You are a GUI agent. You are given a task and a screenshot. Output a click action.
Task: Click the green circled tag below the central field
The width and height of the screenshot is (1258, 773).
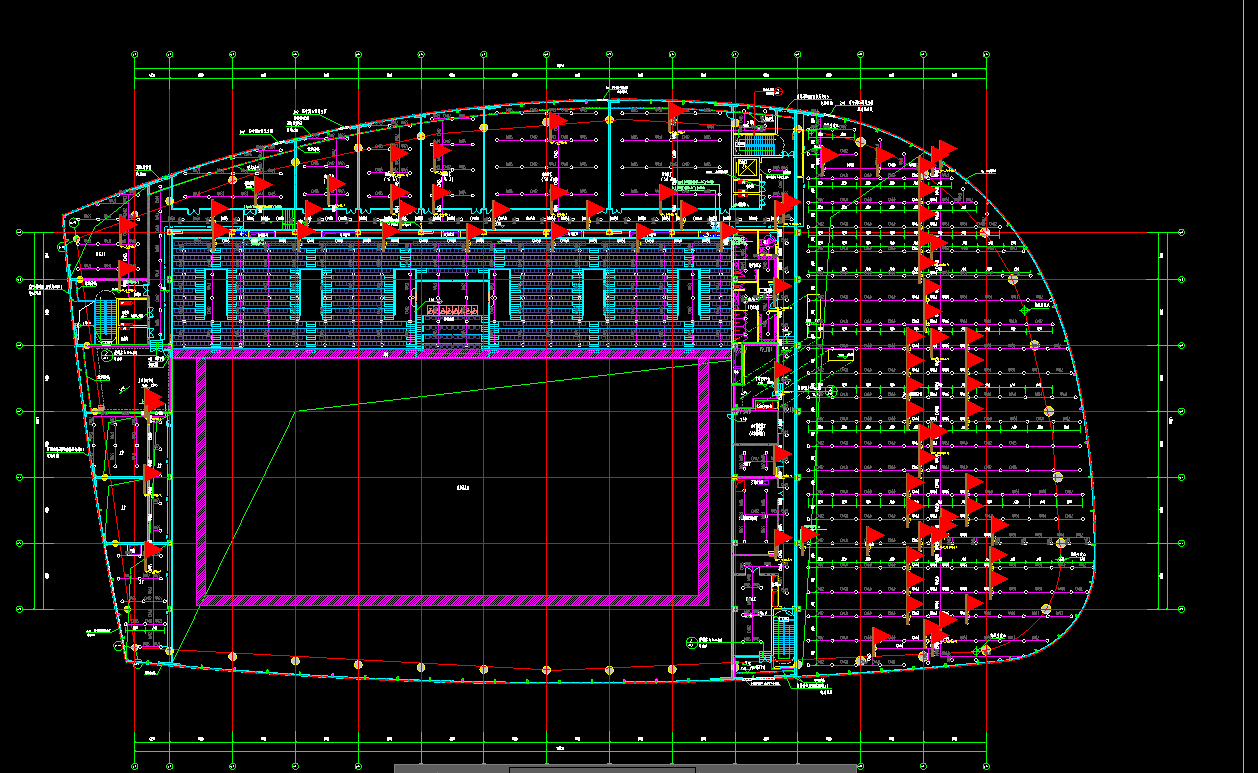(691, 641)
